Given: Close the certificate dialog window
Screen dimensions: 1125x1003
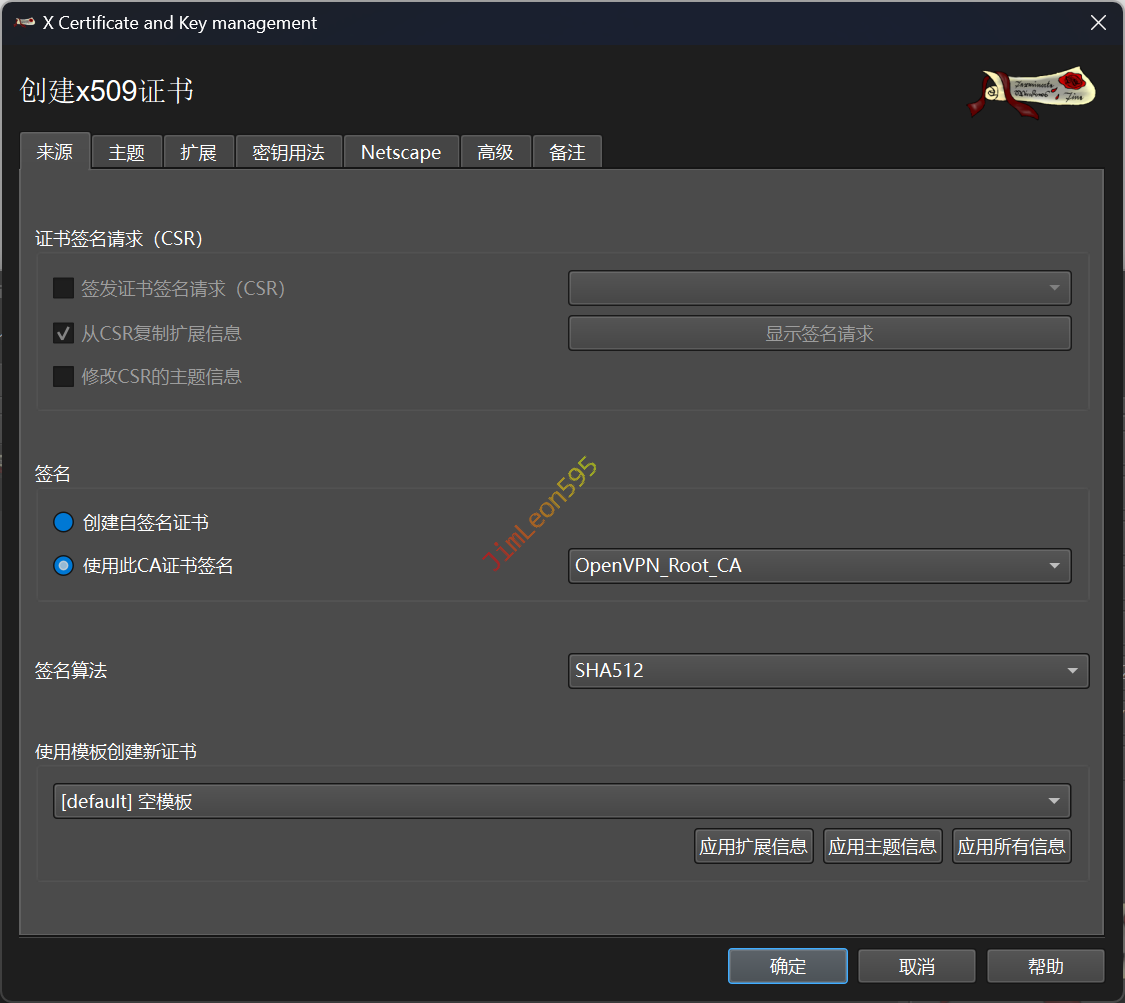Looking at the screenshot, I should (1098, 23).
